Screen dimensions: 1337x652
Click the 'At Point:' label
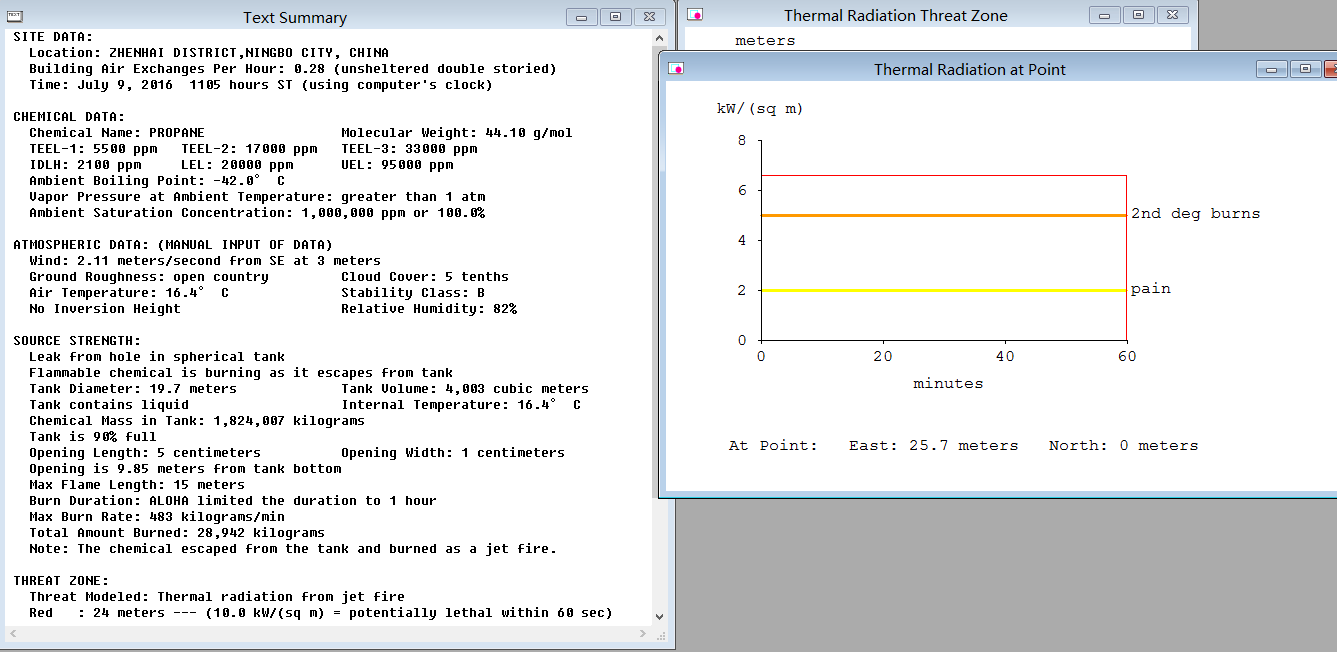click(x=773, y=446)
